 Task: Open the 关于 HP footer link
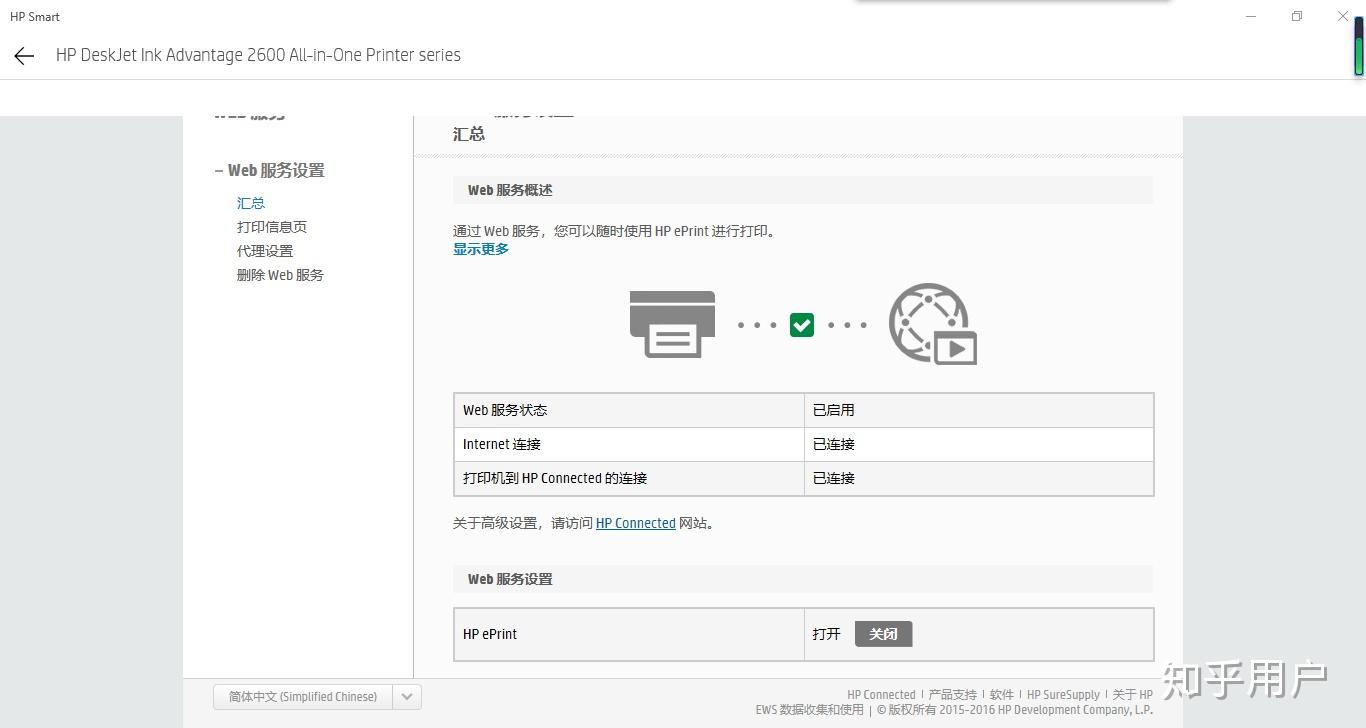click(x=1132, y=695)
